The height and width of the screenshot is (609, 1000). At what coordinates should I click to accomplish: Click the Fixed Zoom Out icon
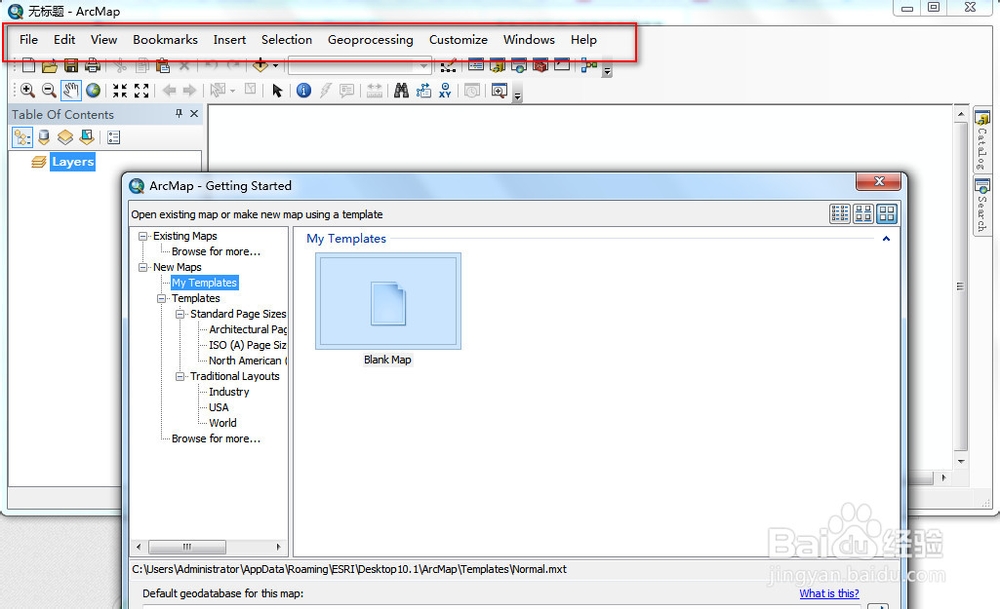pyautogui.click(x=141, y=91)
